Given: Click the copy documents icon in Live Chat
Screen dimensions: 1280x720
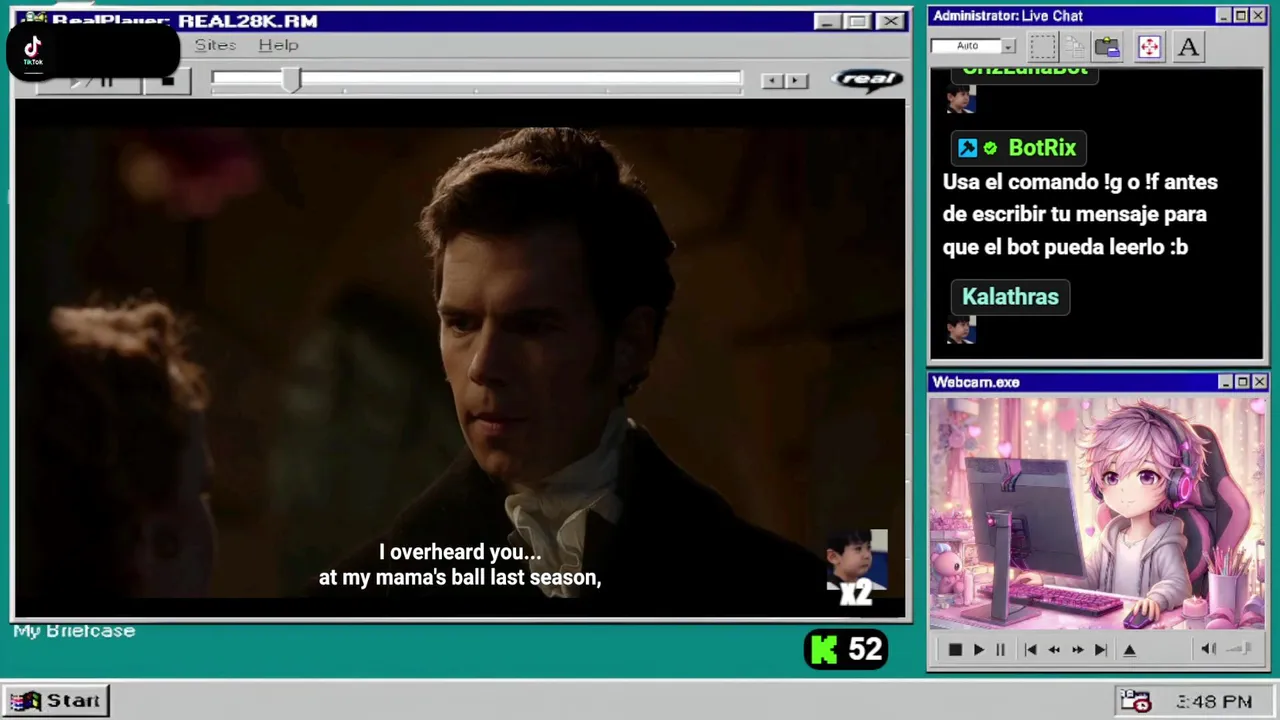Looking at the screenshot, I should pyautogui.click(x=1075, y=46).
